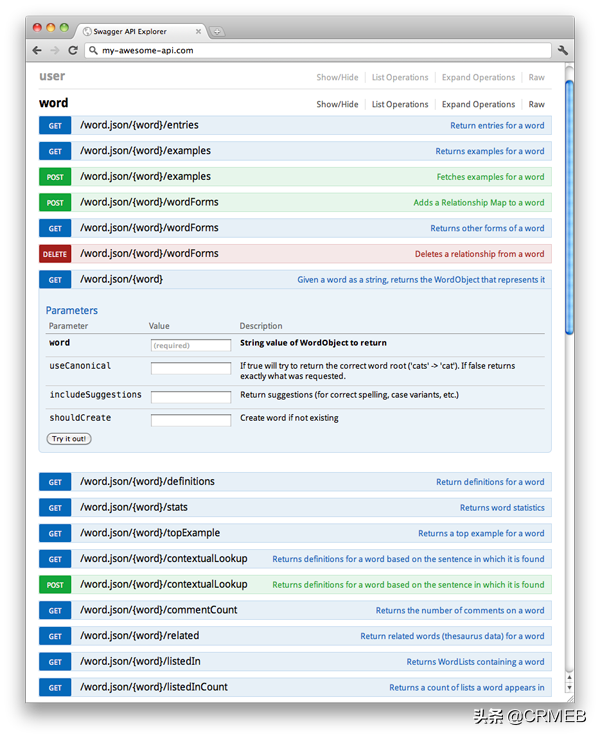Click GET badge for /word.json/{word}/entries

[x=55, y=126]
